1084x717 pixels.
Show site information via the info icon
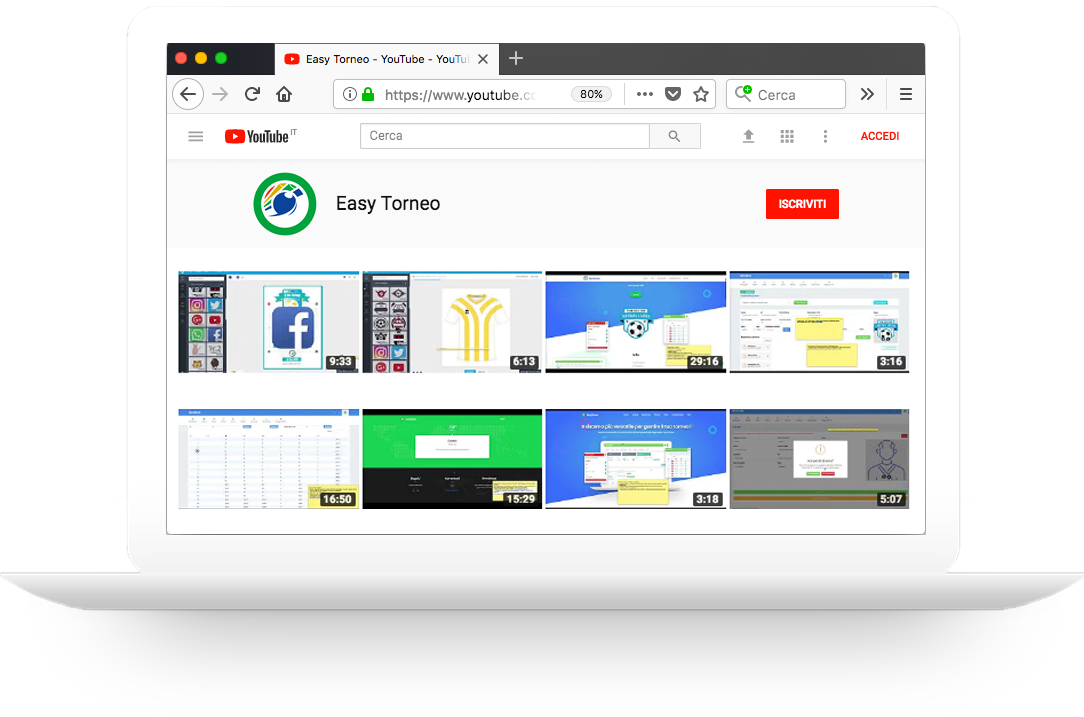350,94
